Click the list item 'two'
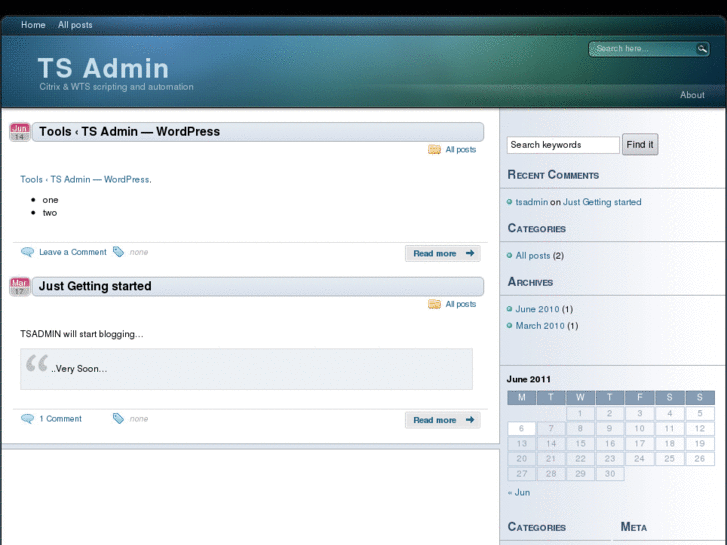Screen dimensions: 727x545 pyautogui.click(x=50, y=213)
